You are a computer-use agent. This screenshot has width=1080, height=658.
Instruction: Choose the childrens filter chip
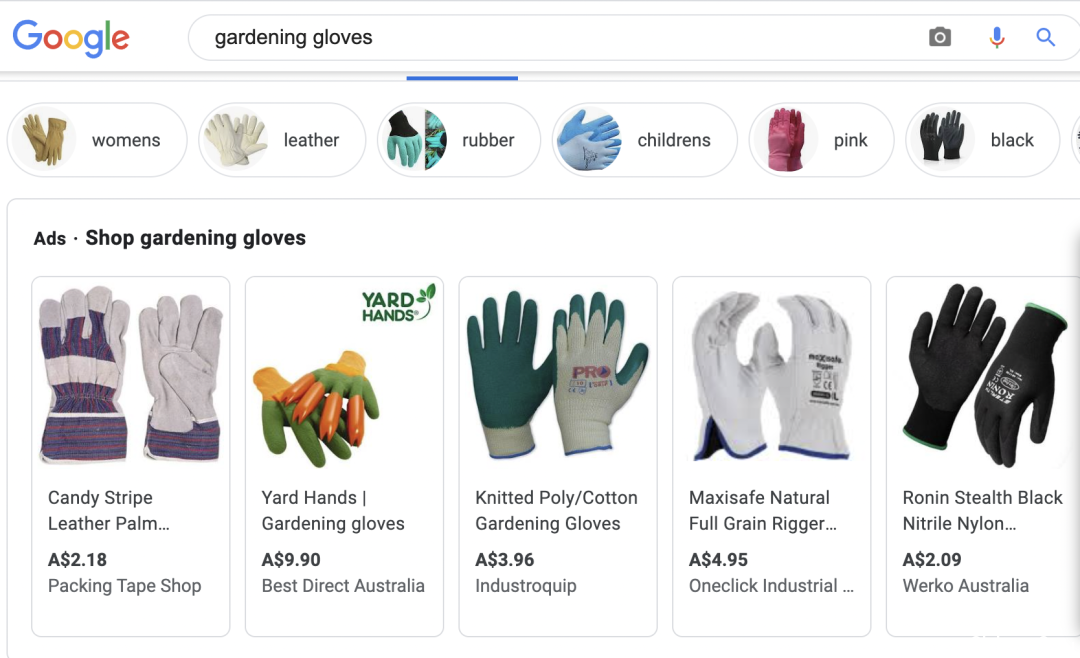(645, 140)
